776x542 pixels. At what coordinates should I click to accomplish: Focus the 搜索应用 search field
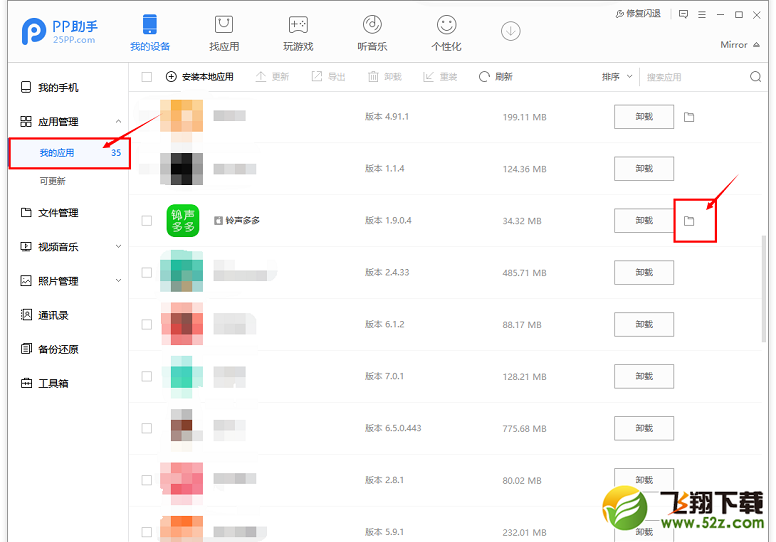693,77
